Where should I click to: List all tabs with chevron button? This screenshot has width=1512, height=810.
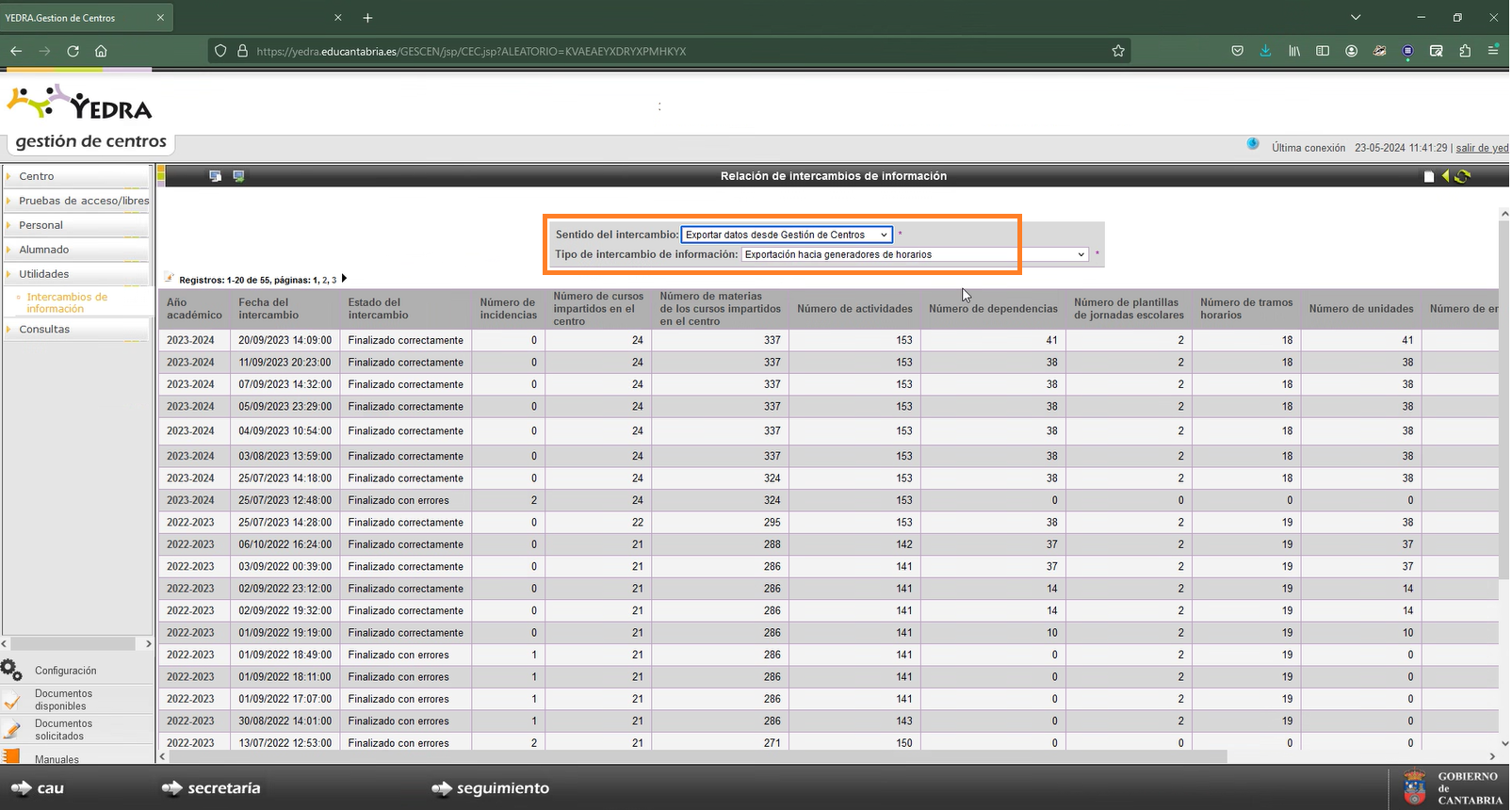(1356, 17)
